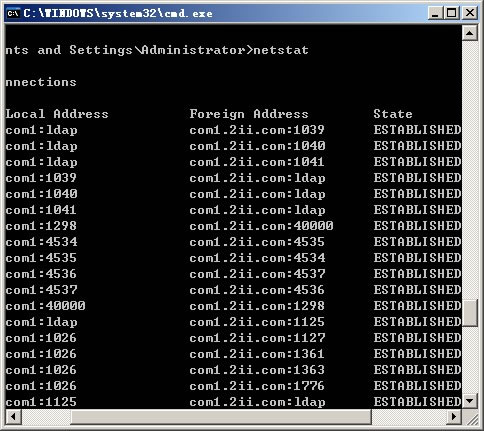Click the com1:40000 local address entry
The image size is (484, 431).
(x=45, y=306)
